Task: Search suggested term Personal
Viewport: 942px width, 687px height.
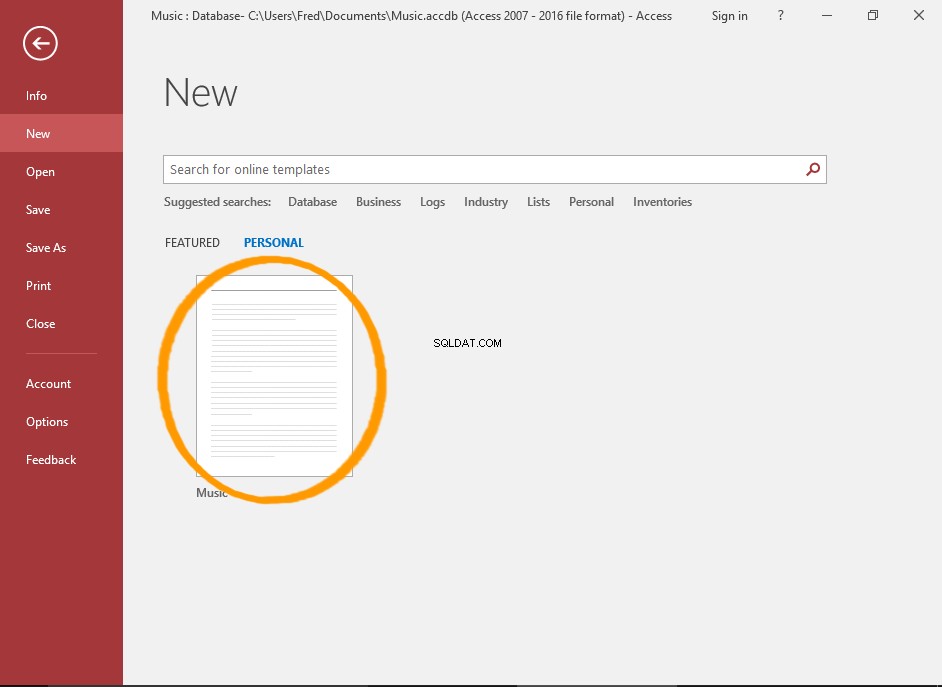Action: (x=591, y=202)
